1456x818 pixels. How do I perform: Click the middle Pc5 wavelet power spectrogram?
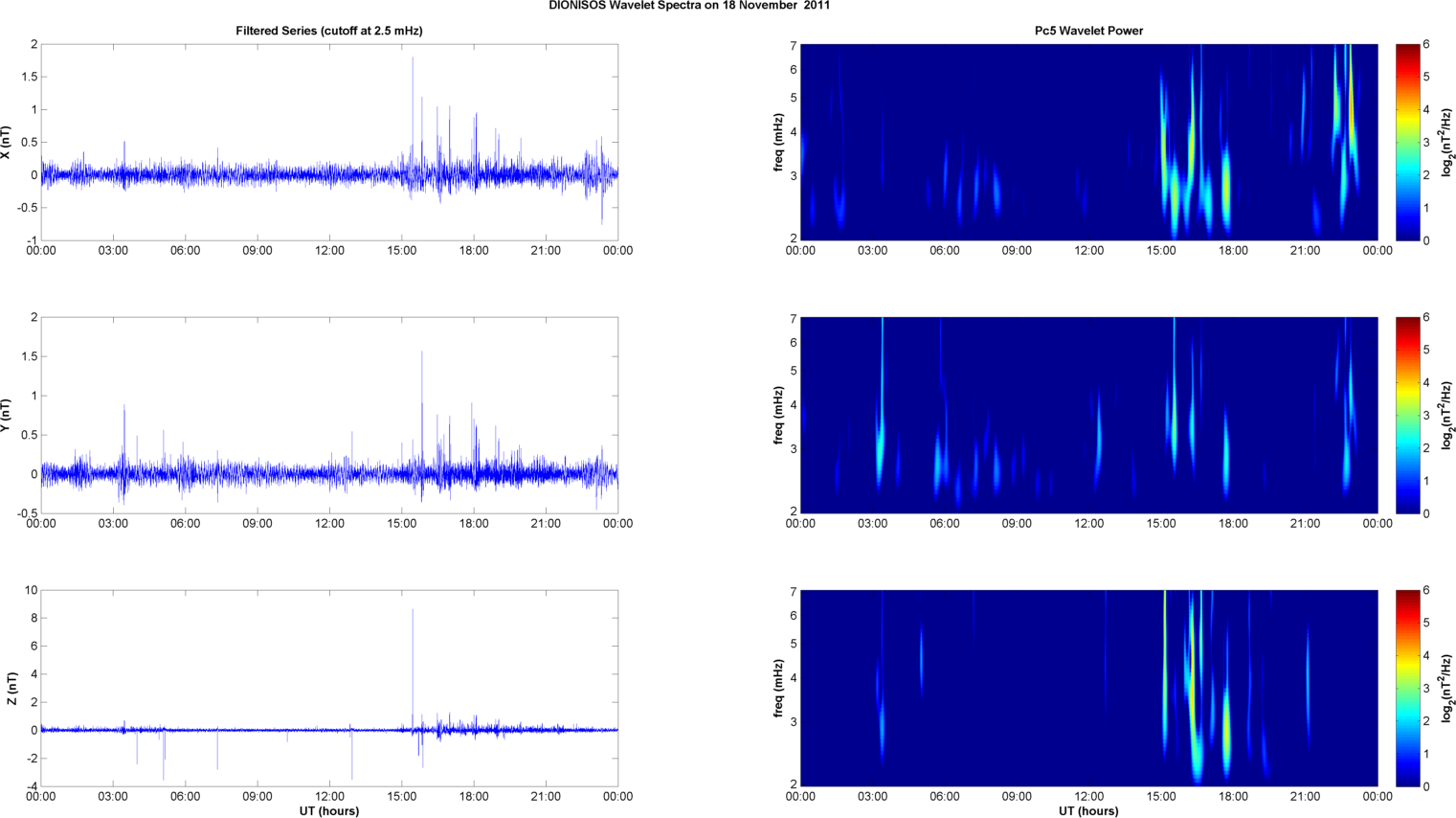click(x=1088, y=415)
